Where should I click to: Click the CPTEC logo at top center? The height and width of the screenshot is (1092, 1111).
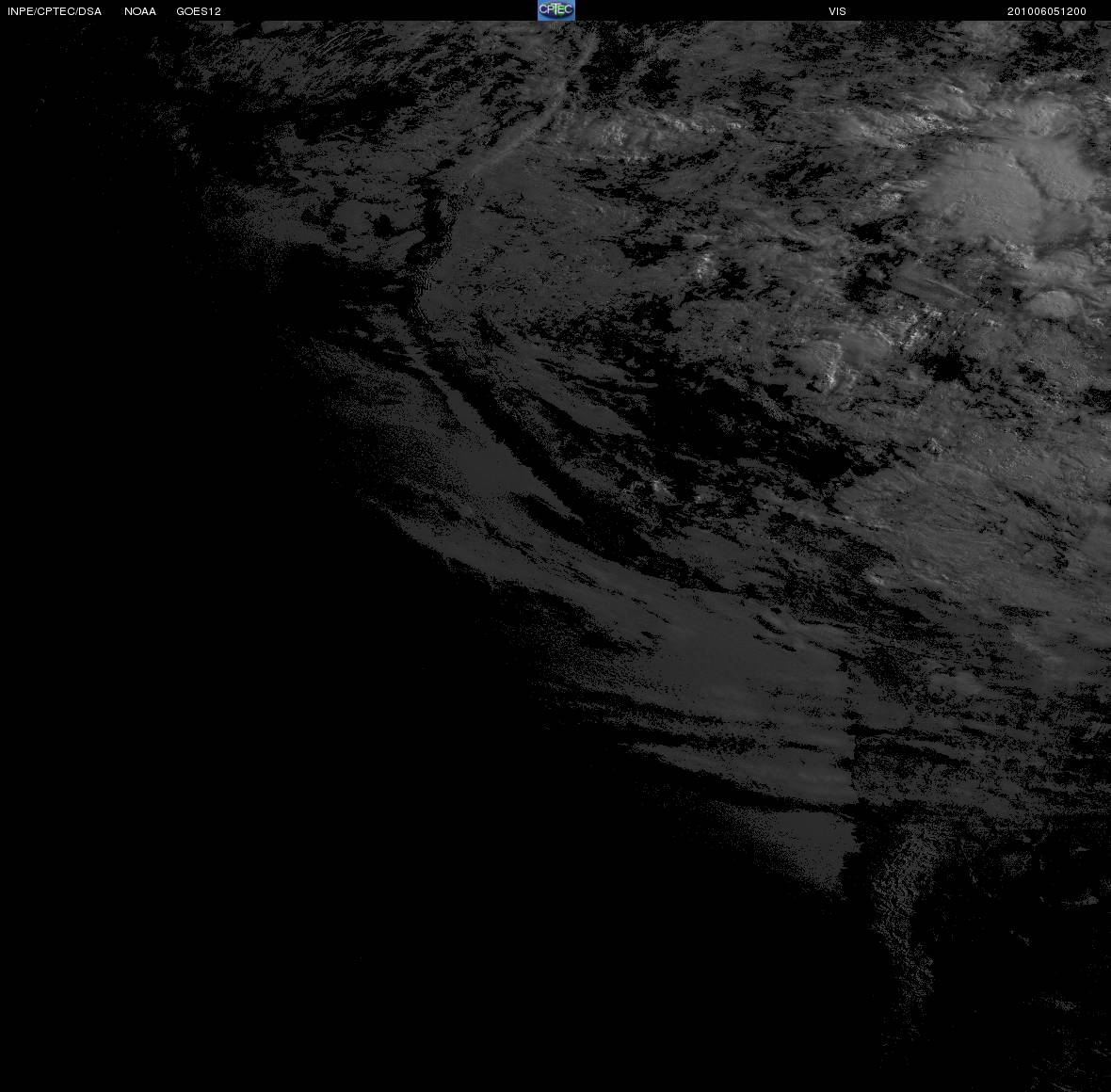[x=556, y=10]
